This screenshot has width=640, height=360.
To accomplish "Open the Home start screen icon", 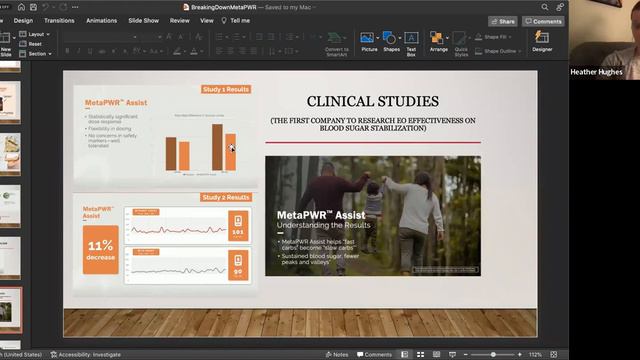I will (x=21, y=7).
